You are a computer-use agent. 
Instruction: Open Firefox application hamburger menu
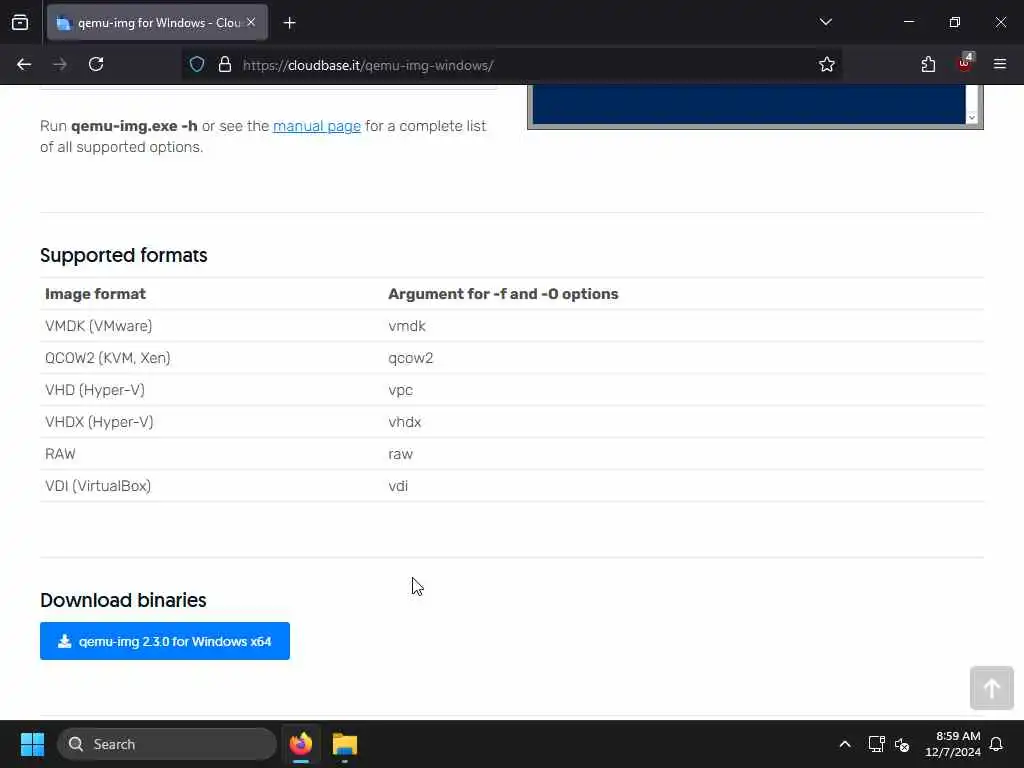[x=1000, y=64]
